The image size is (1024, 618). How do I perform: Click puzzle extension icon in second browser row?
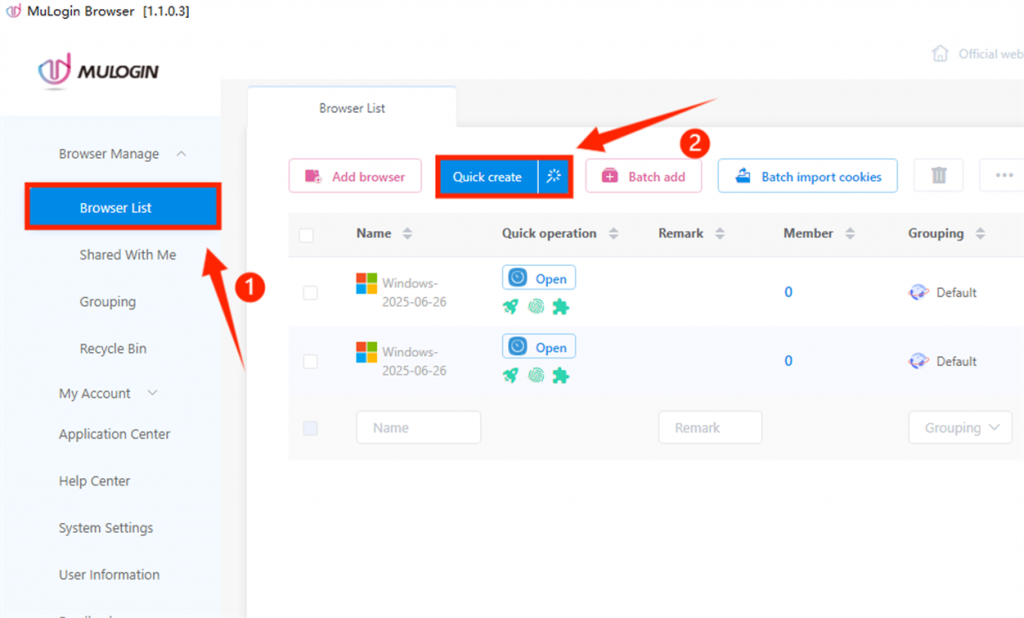point(560,375)
